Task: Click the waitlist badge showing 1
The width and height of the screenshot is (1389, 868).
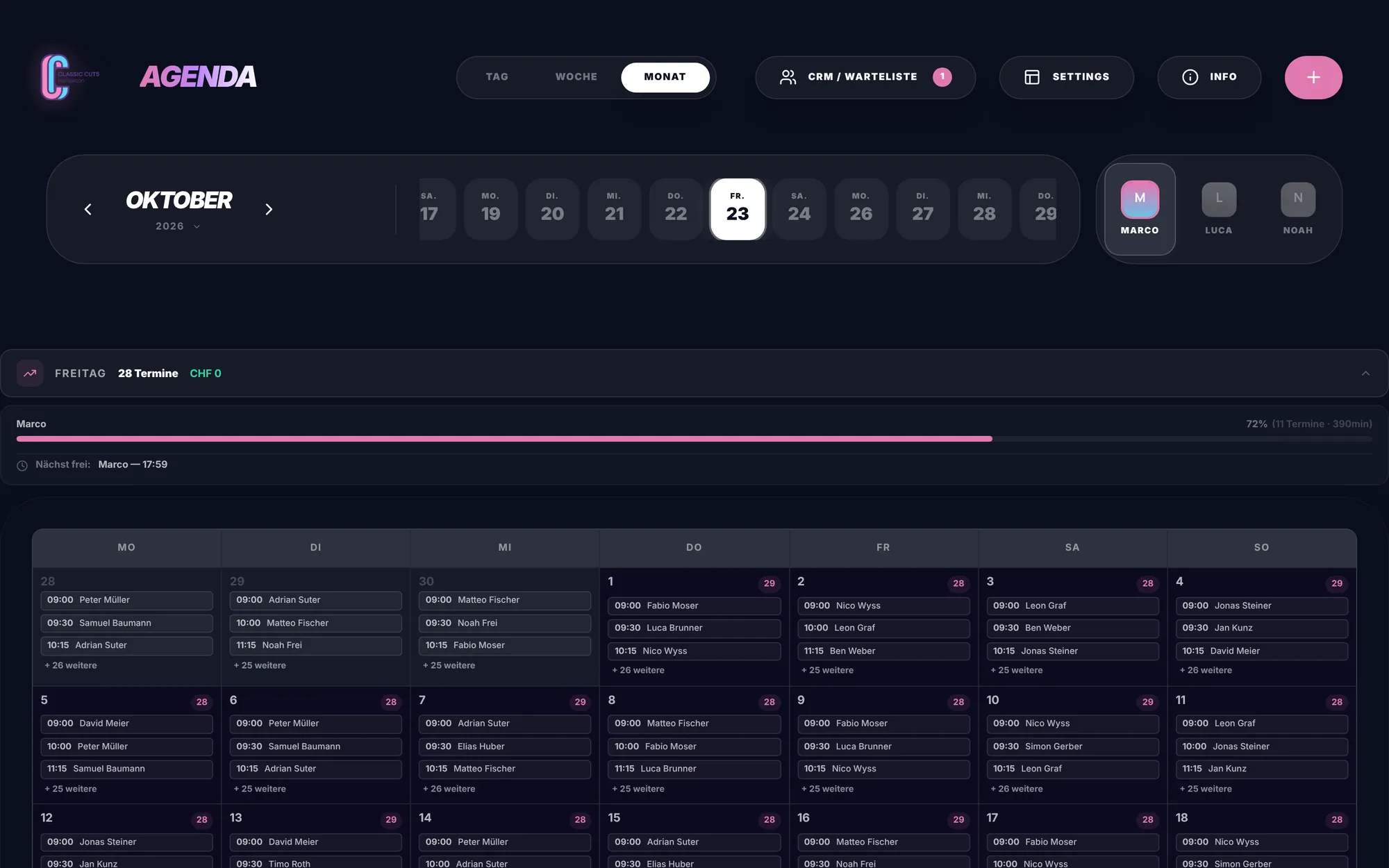Action: [942, 76]
